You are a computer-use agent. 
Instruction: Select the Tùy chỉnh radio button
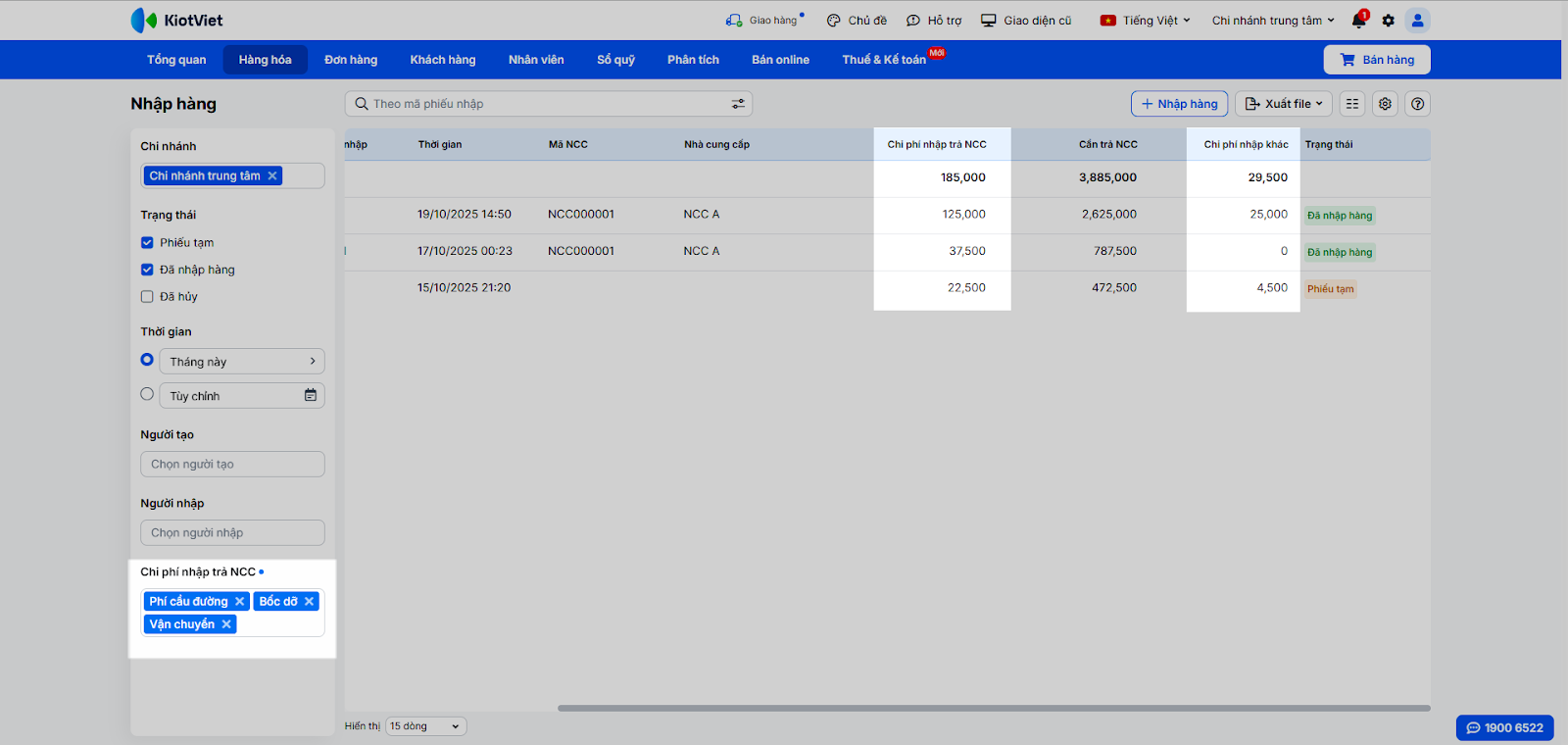[147, 394]
